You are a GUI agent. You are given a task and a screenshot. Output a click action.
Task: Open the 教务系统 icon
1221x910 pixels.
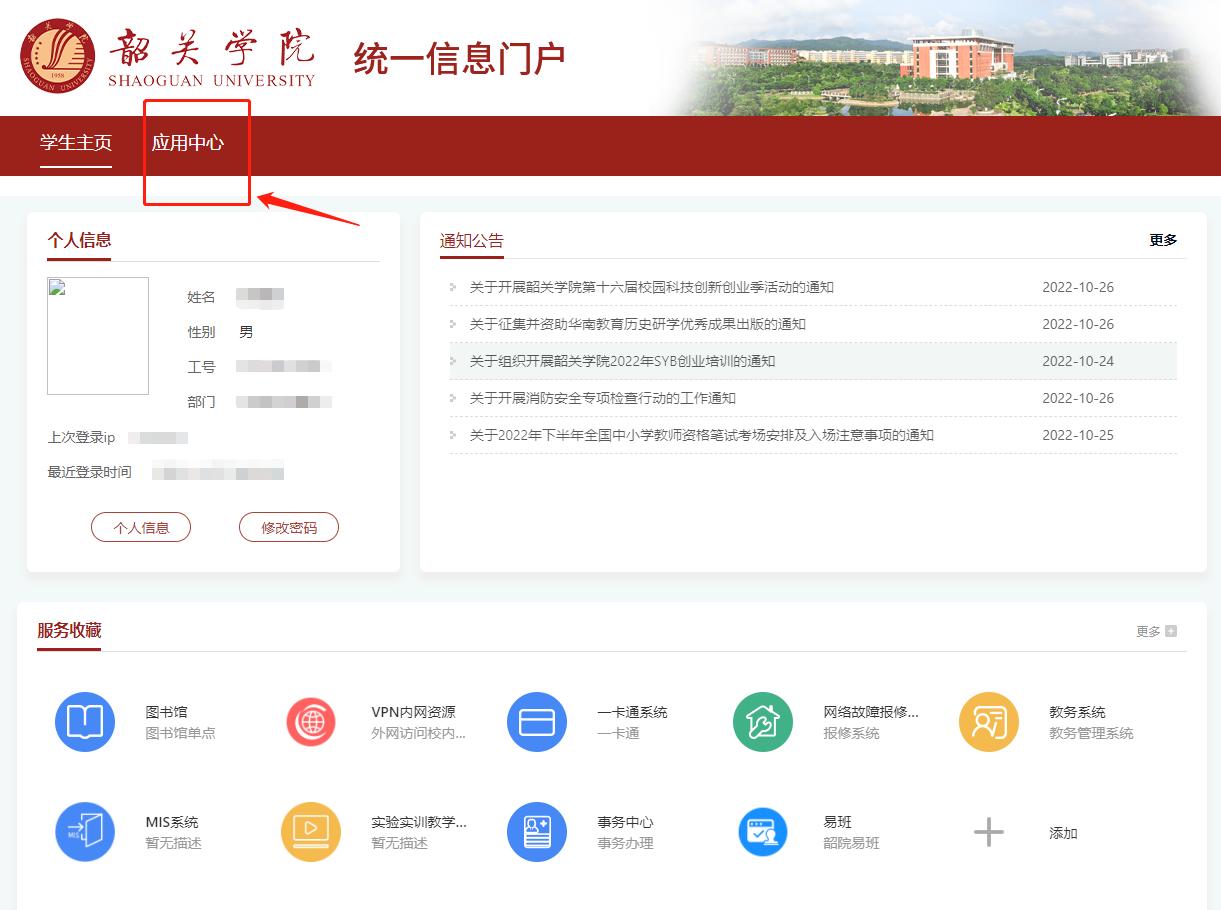coord(989,722)
